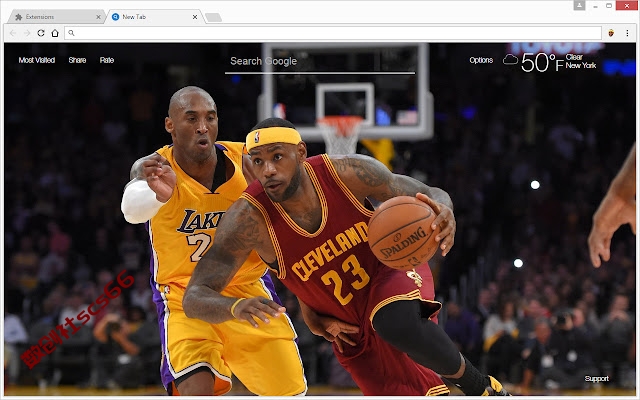This screenshot has height=400, width=640.
Task: Click the 50°F temperature reading
Action: 542,63
